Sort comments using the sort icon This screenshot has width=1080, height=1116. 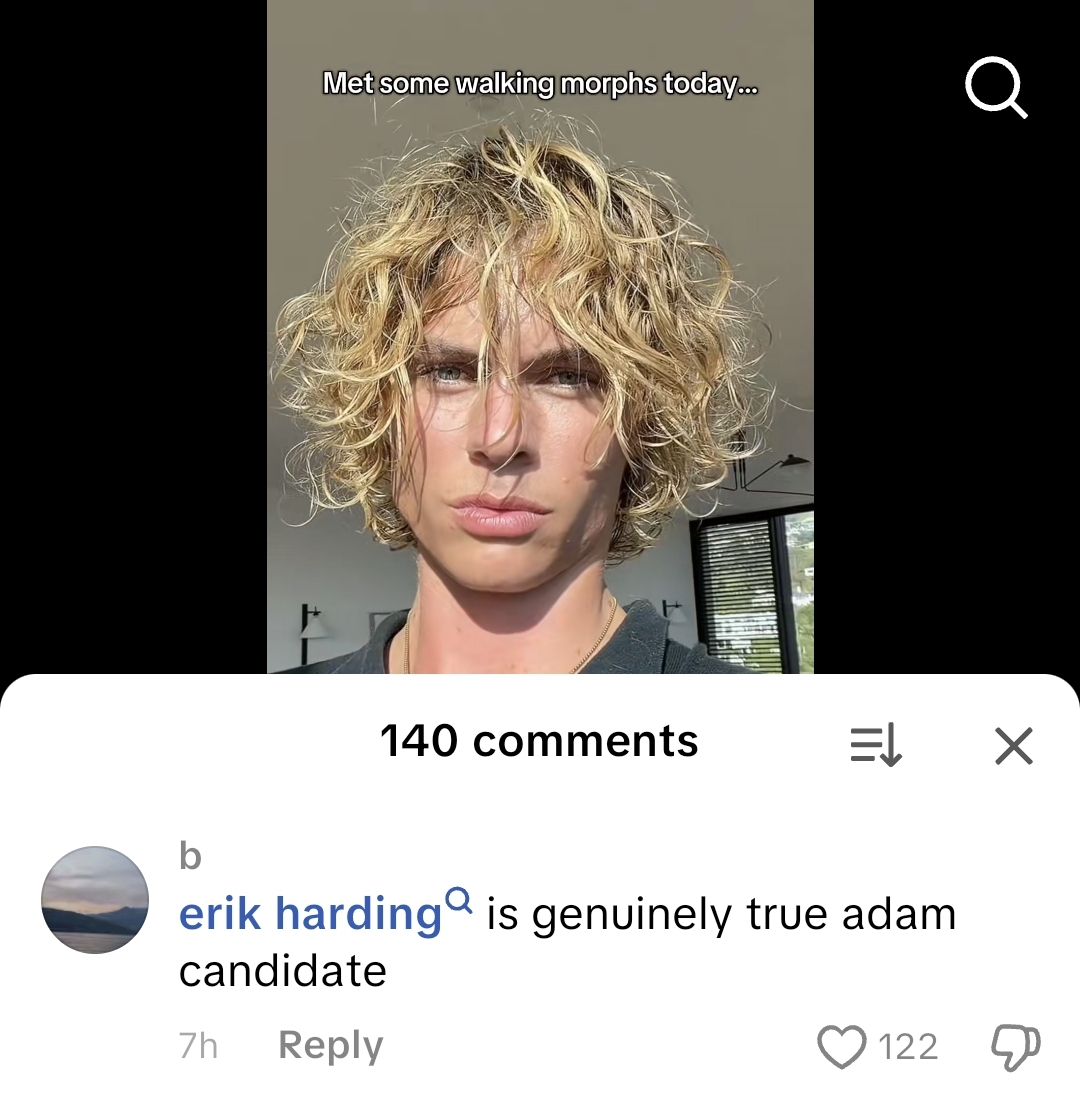(x=876, y=745)
